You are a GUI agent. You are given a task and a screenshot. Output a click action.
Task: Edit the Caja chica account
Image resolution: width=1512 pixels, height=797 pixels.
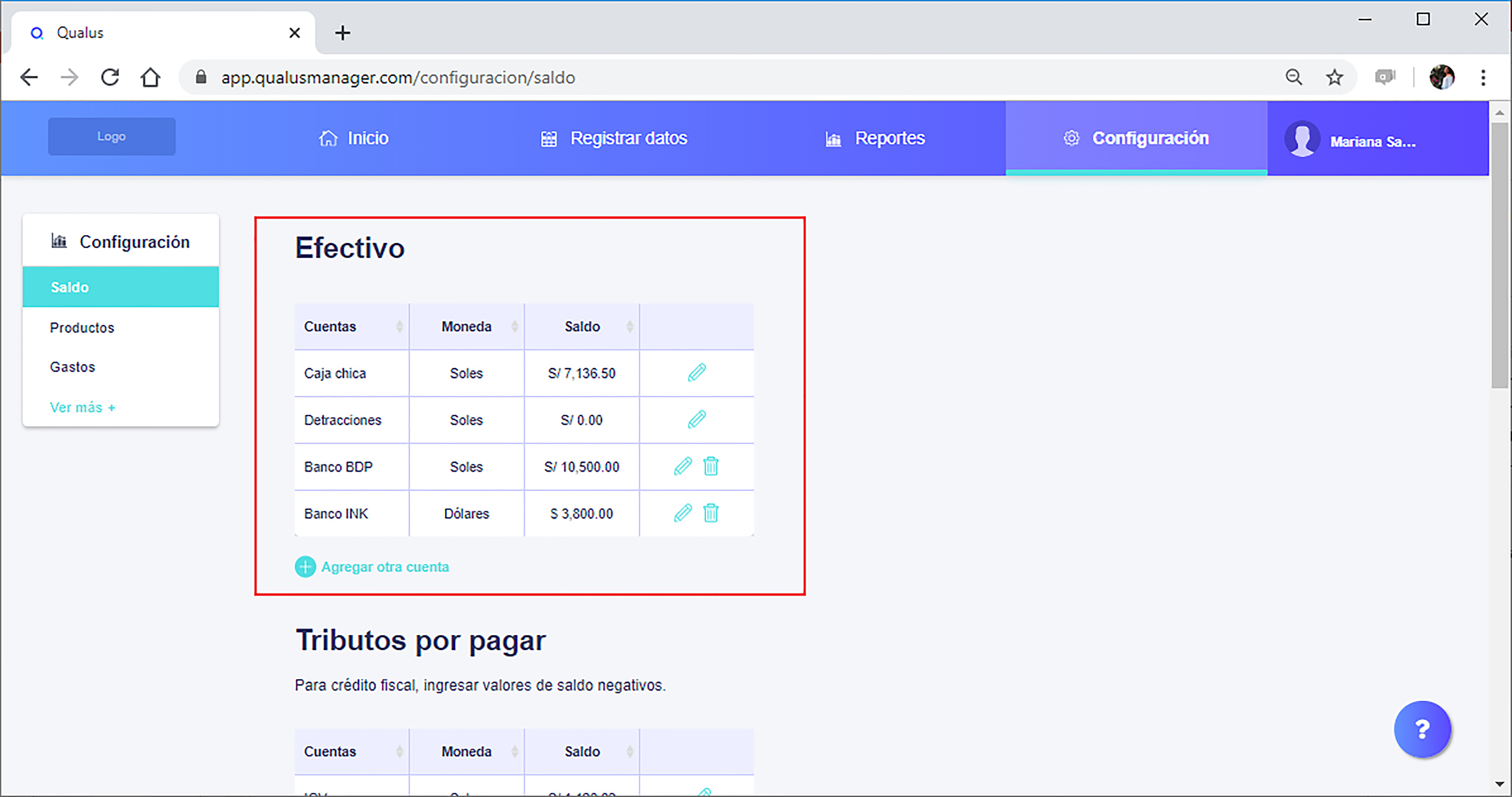(x=697, y=373)
